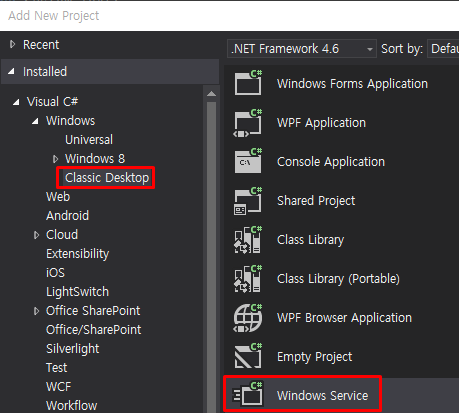
Task: Select the Office/SharePoint tree item
Action: click(93, 329)
